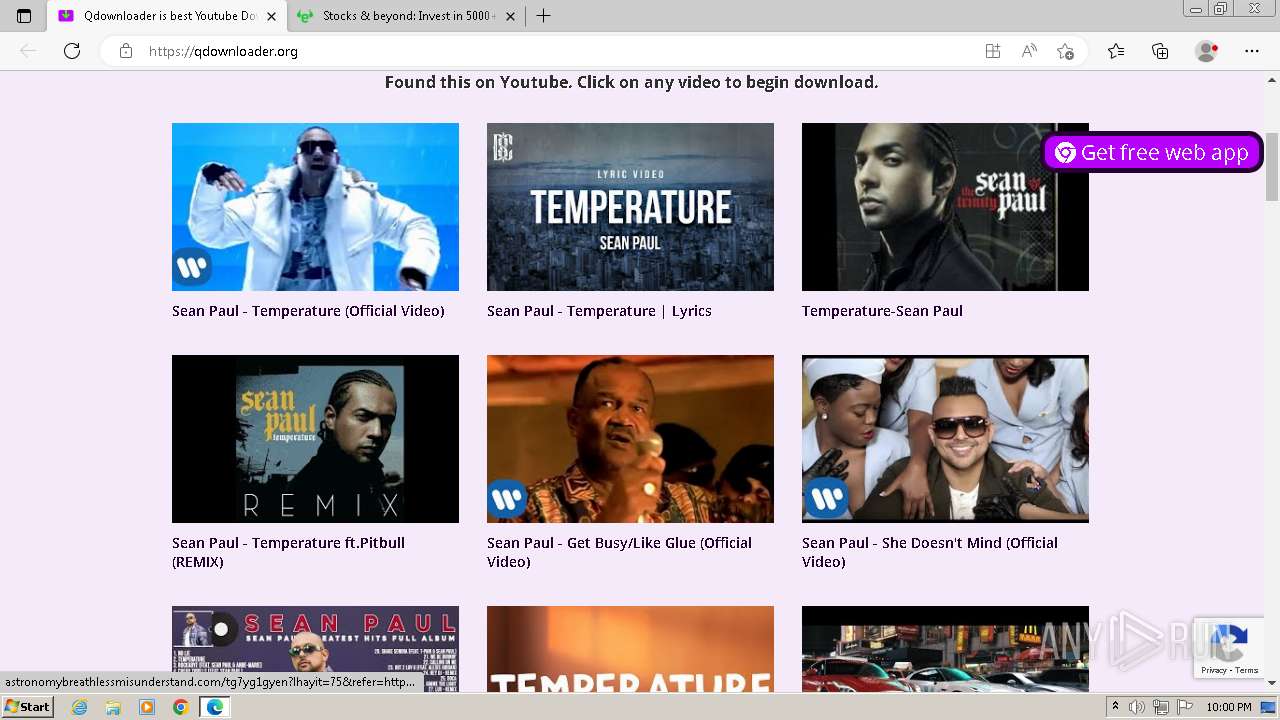Image resolution: width=1280 pixels, height=720 pixels.
Task: Open She Doesn't Mind video thumbnail
Action: click(945, 439)
